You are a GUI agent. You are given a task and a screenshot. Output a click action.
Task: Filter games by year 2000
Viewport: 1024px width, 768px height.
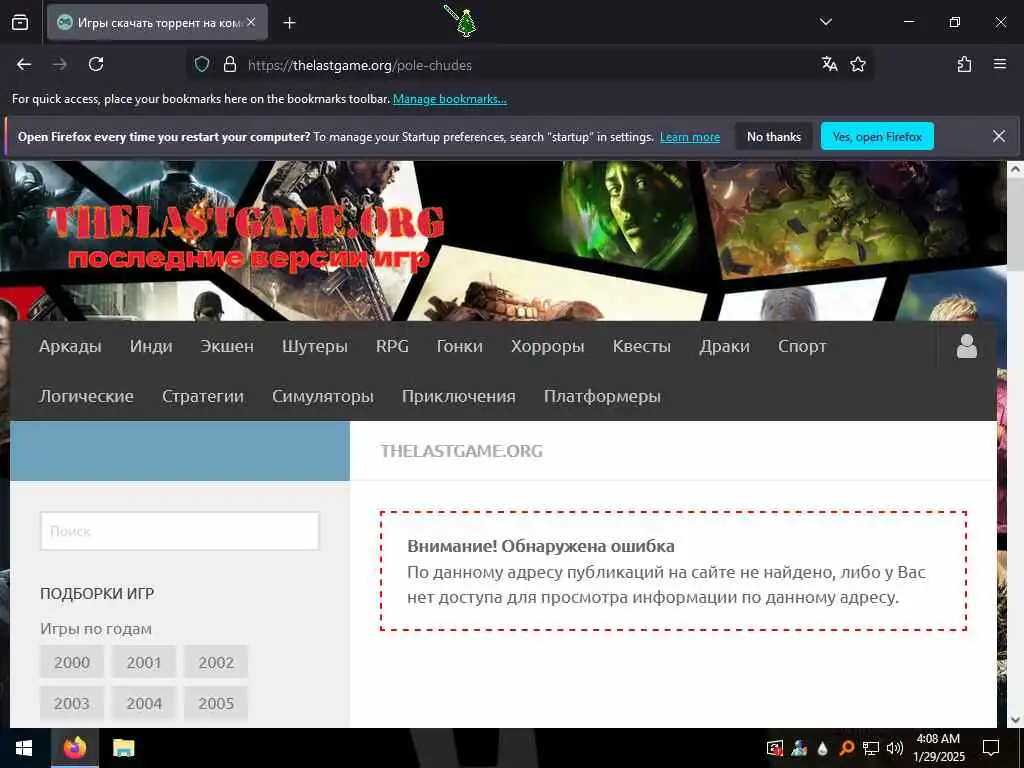(72, 662)
